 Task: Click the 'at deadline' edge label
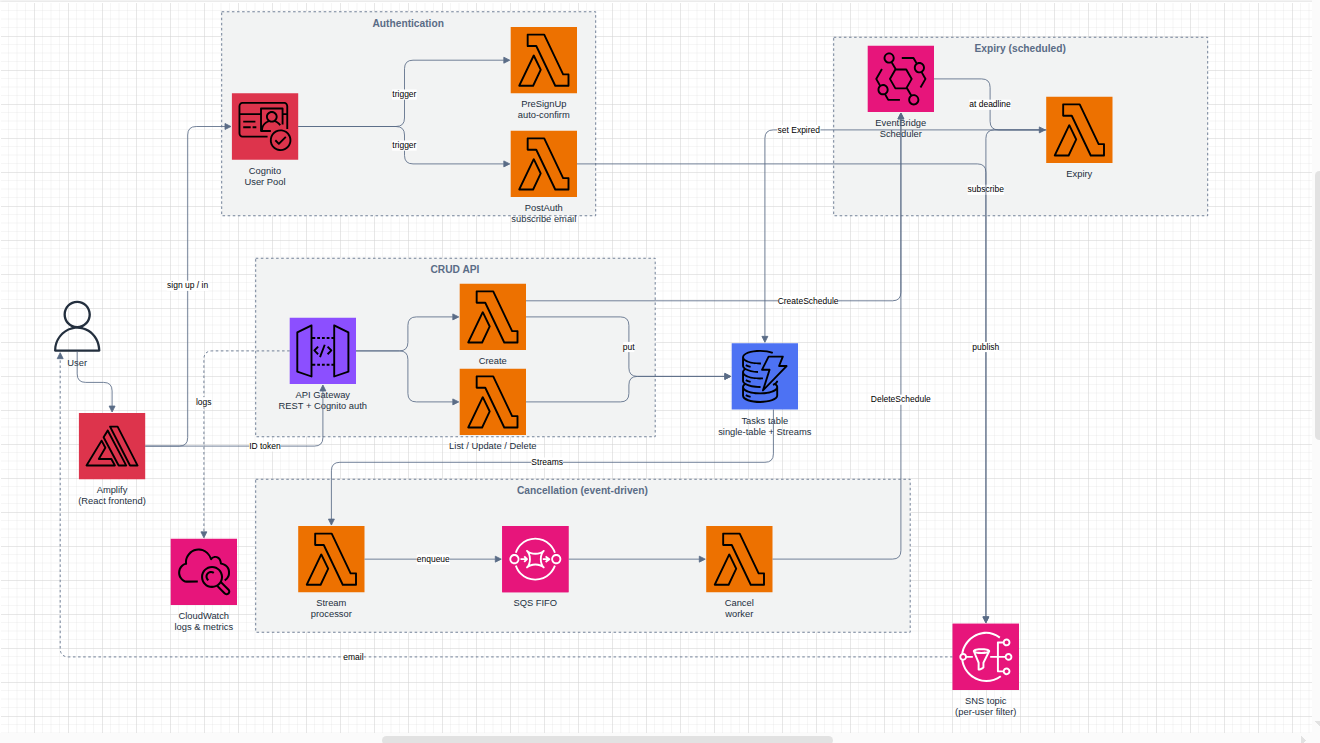pos(989,104)
